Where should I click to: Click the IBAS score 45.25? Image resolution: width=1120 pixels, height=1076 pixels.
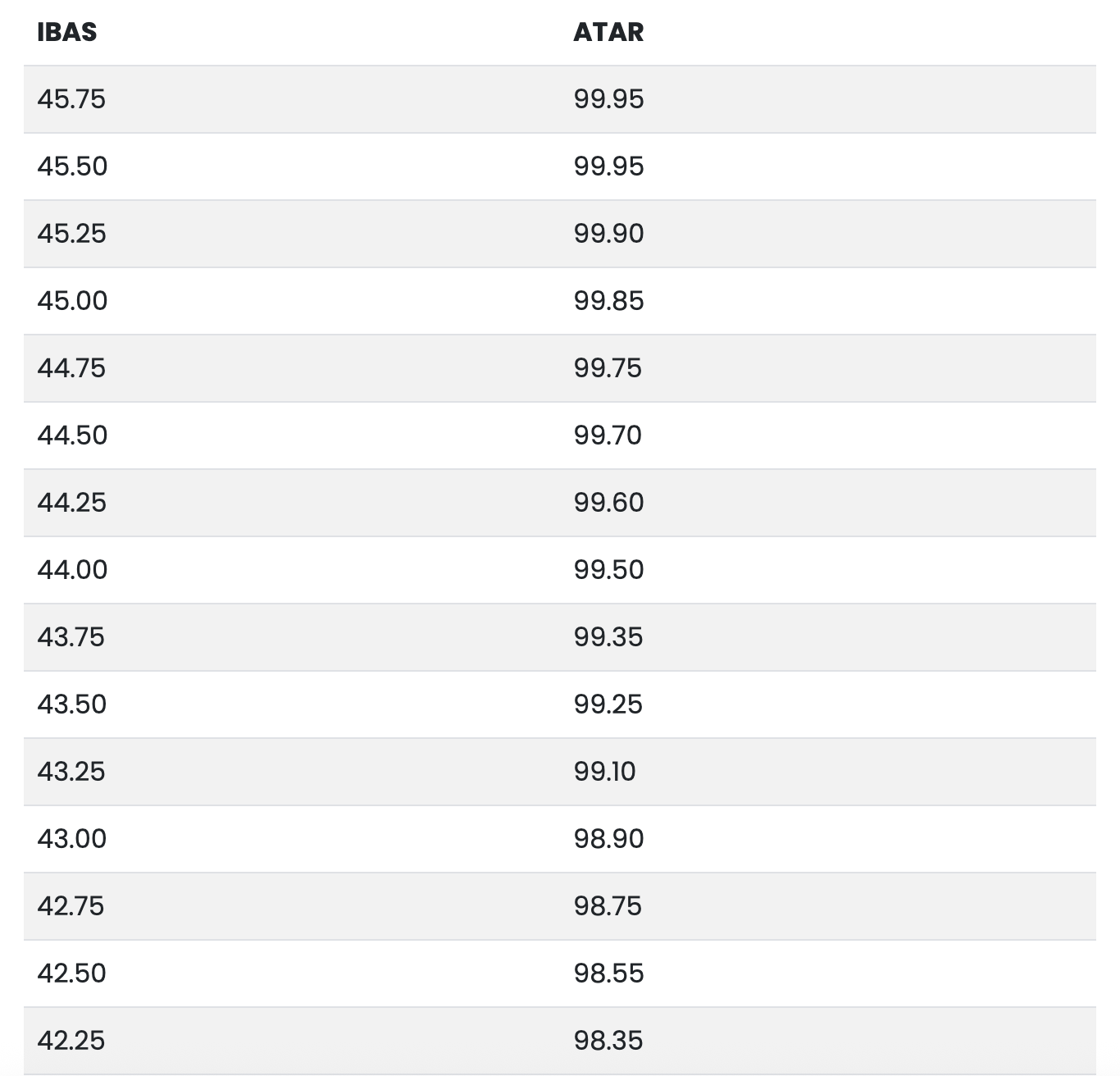coord(71,234)
